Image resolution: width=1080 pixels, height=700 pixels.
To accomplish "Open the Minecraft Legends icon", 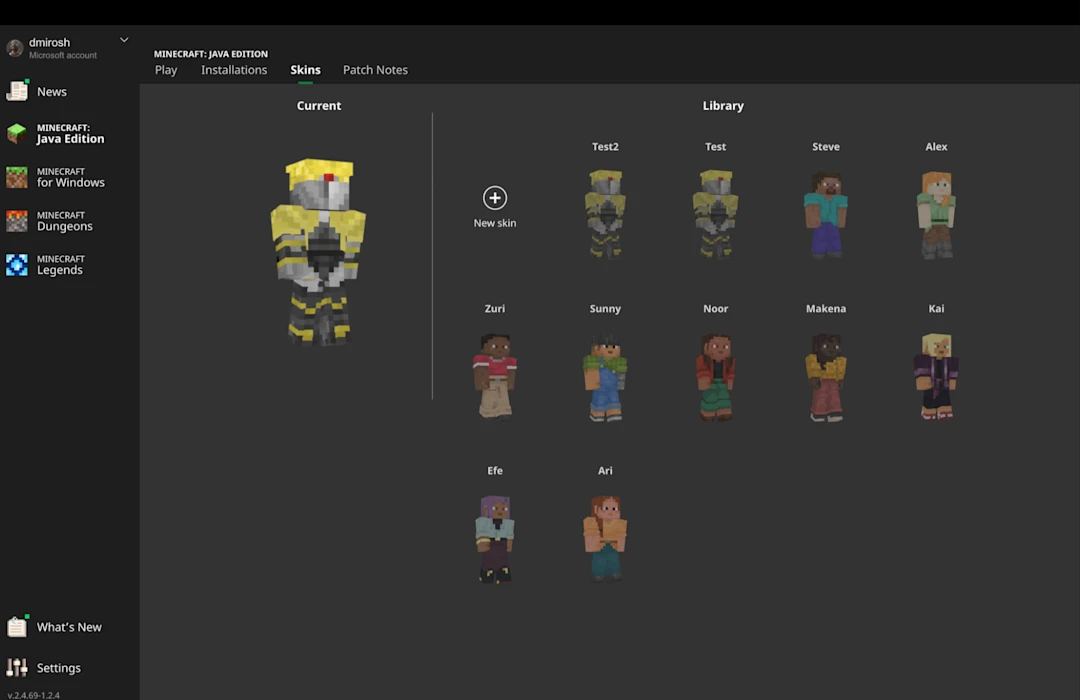I will 17,265.
